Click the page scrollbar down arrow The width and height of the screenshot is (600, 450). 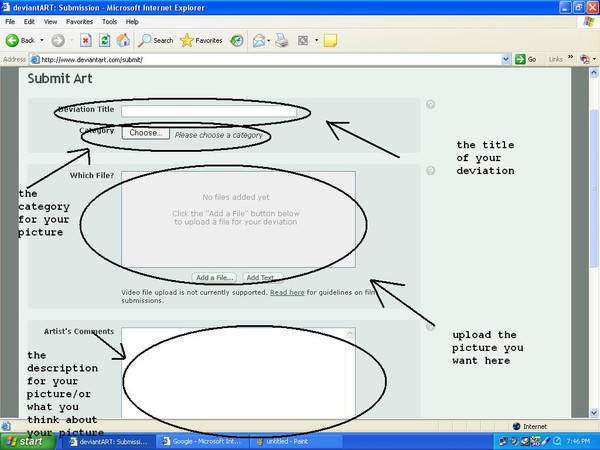[593, 413]
